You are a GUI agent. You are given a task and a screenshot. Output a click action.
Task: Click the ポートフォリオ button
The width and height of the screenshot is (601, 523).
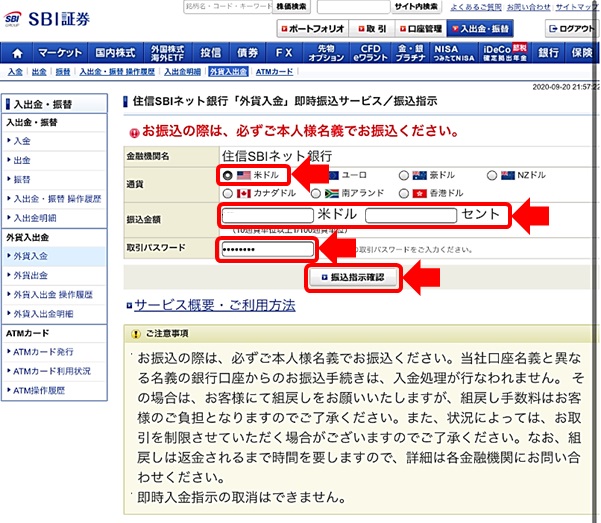tap(312, 29)
